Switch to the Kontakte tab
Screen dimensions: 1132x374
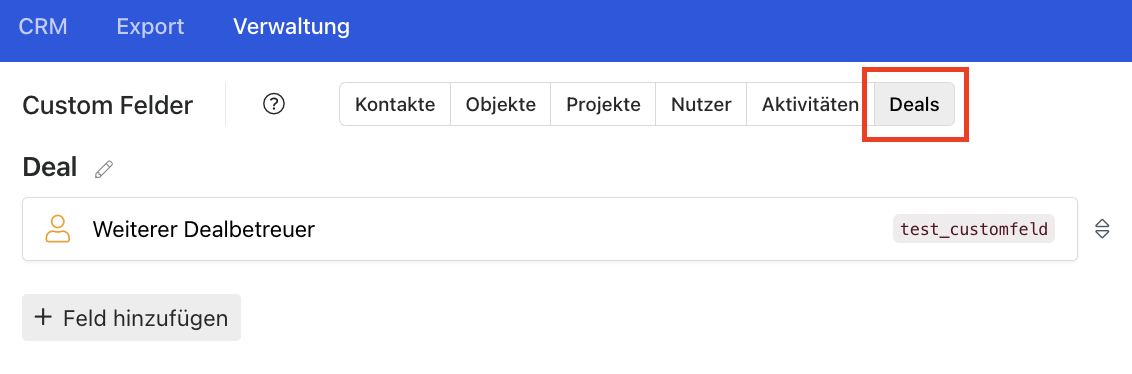(x=395, y=105)
